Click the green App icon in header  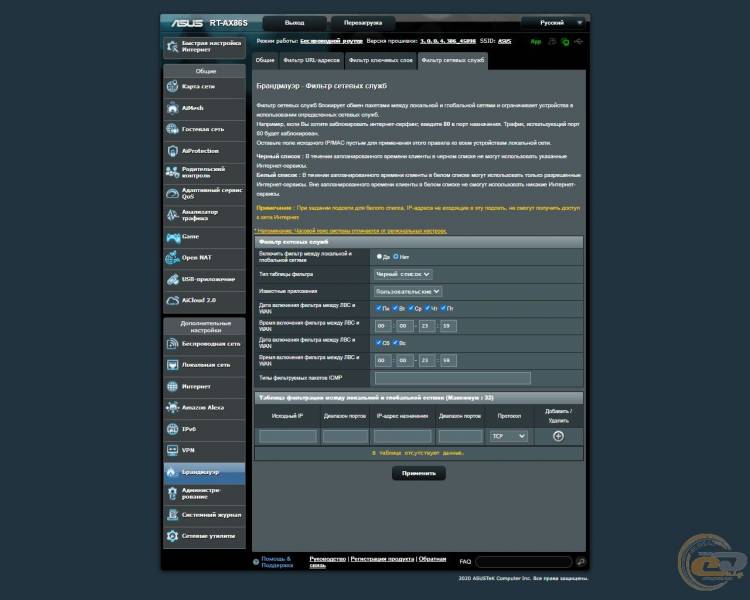pyautogui.click(x=536, y=42)
